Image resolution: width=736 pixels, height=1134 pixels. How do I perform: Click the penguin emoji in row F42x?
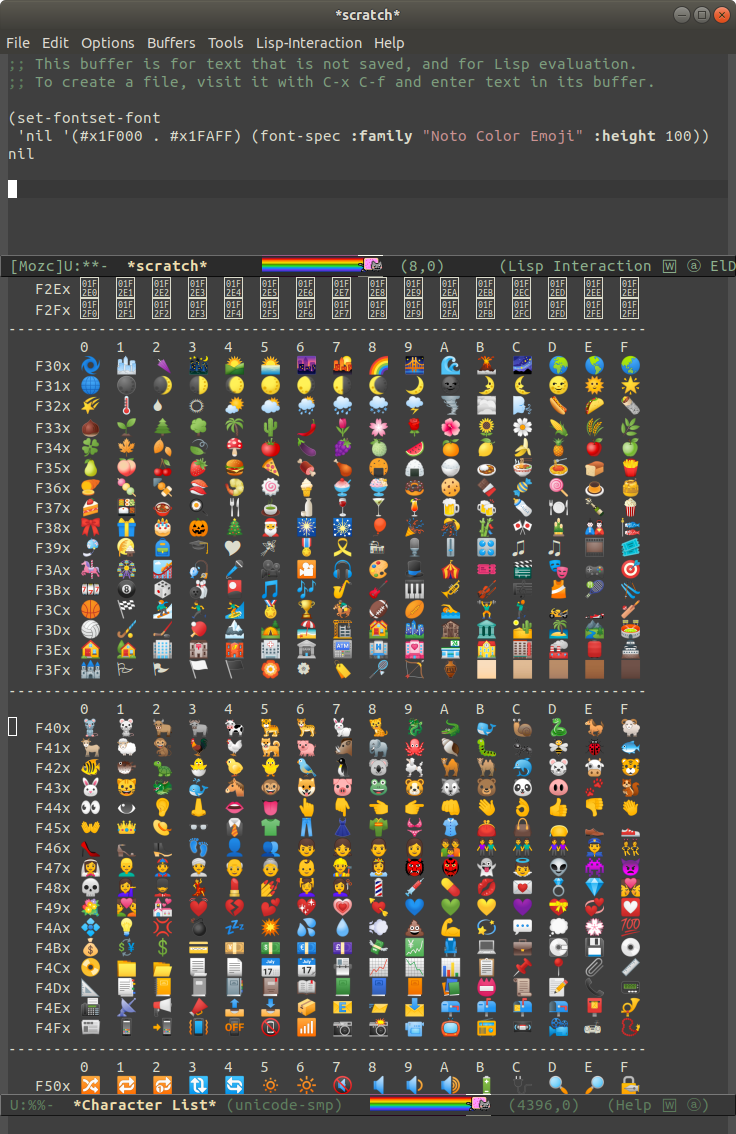342,767
